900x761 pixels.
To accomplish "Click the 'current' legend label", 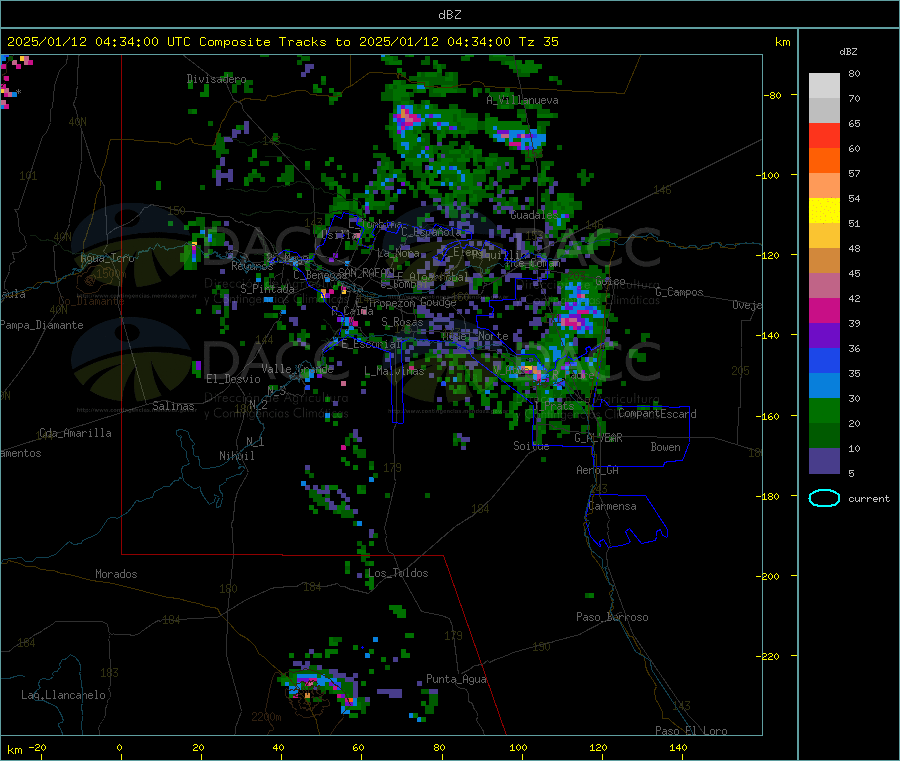I will click(x=869, y=499).
